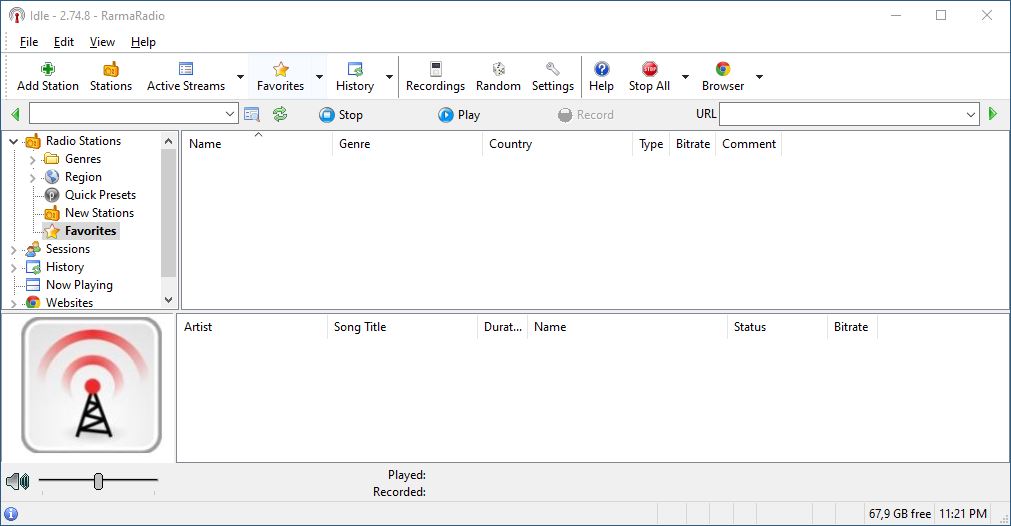
Task: Click the green refresh arrows icon
Action: pos(280,115)
